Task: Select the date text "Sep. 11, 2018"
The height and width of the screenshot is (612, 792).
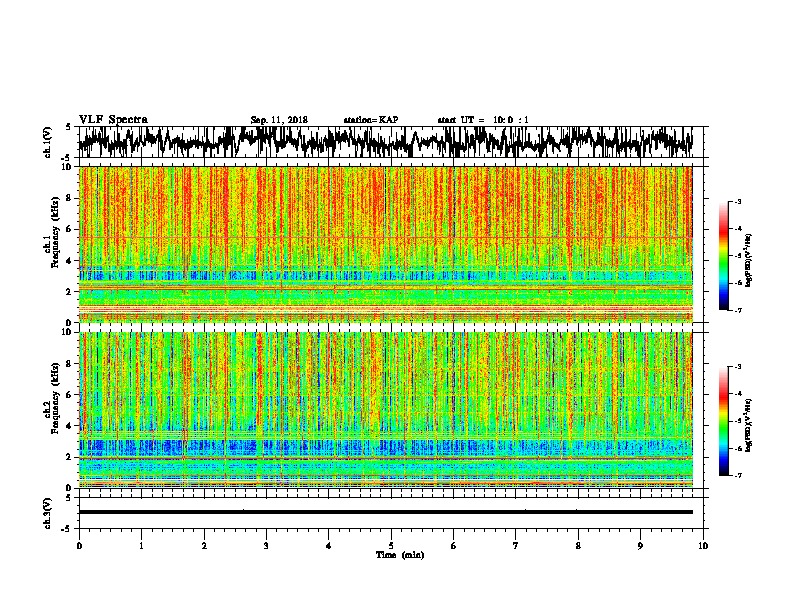Action: click(279, 120)
